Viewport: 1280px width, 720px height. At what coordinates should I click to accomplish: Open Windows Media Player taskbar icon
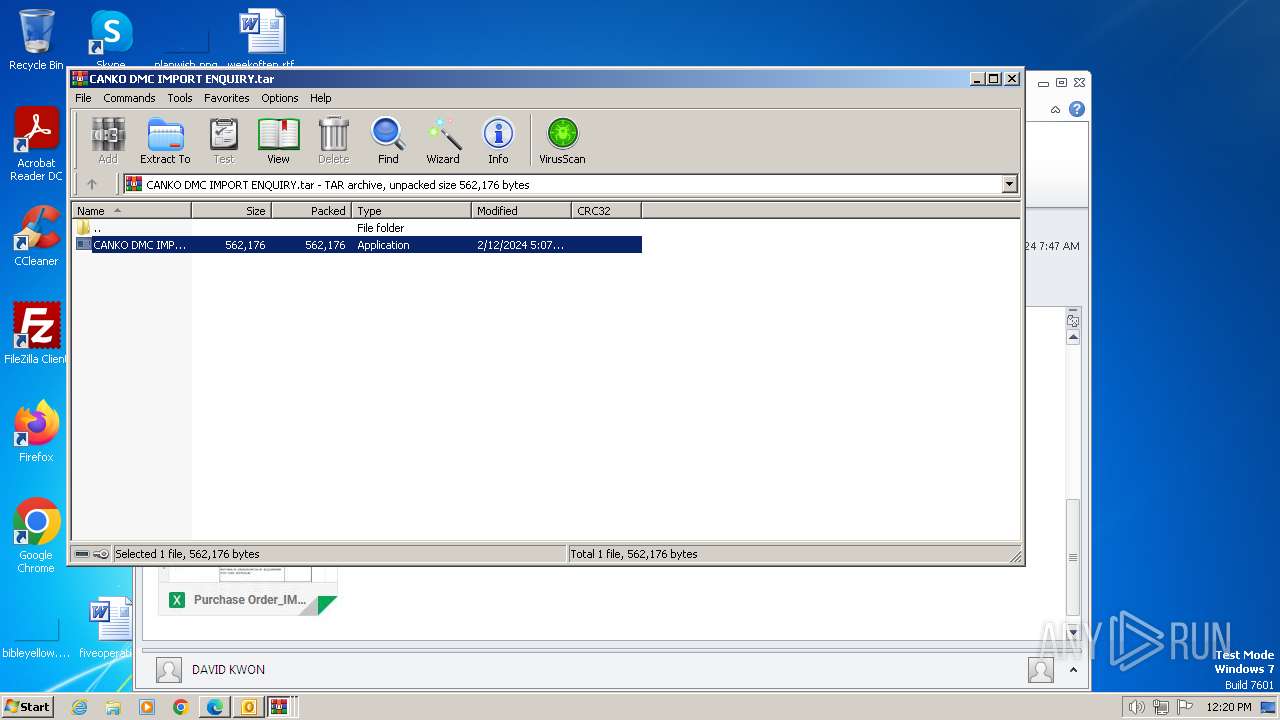click(x=147, y=707)
